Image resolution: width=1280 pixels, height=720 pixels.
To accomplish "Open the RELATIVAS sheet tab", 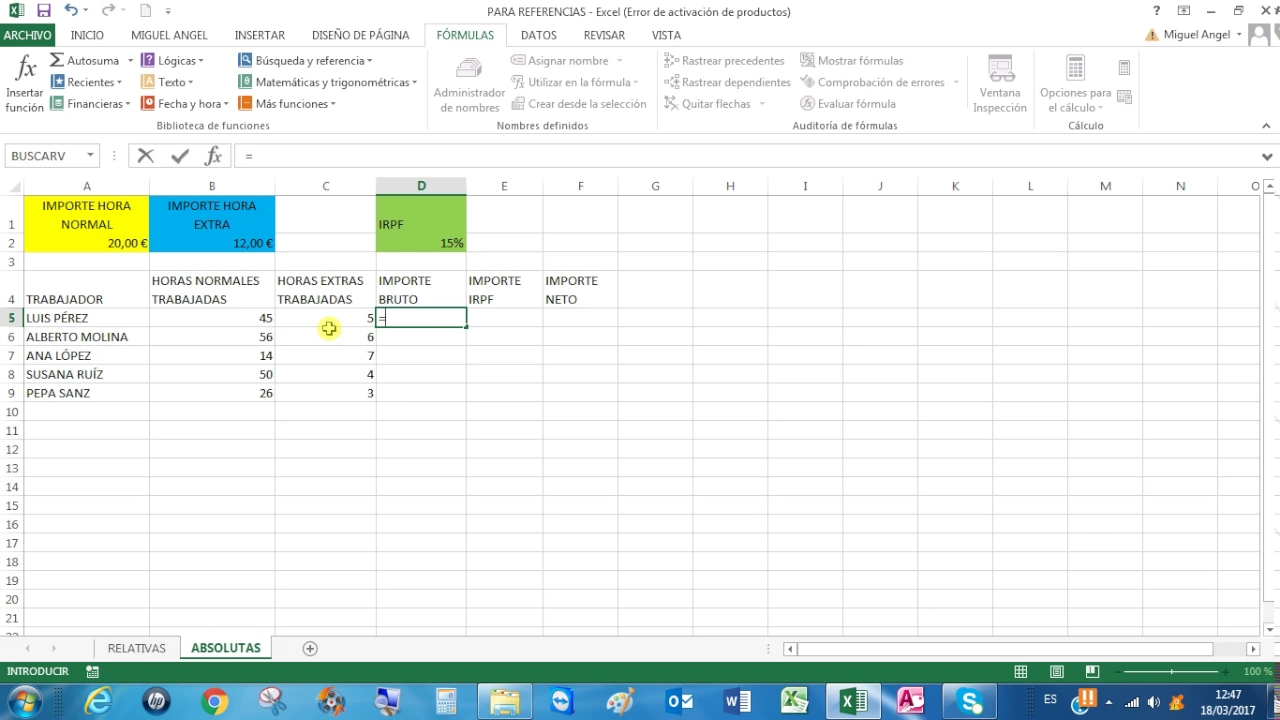I will click(x=137, y=648).
